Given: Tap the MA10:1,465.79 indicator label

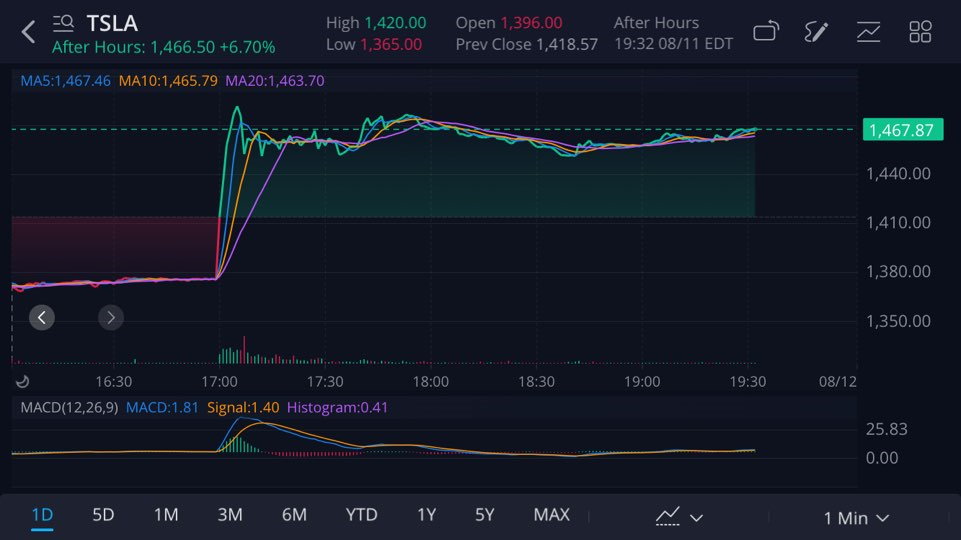Looking at the screenshot, I should pyautogui.click(x=168, y=81).
